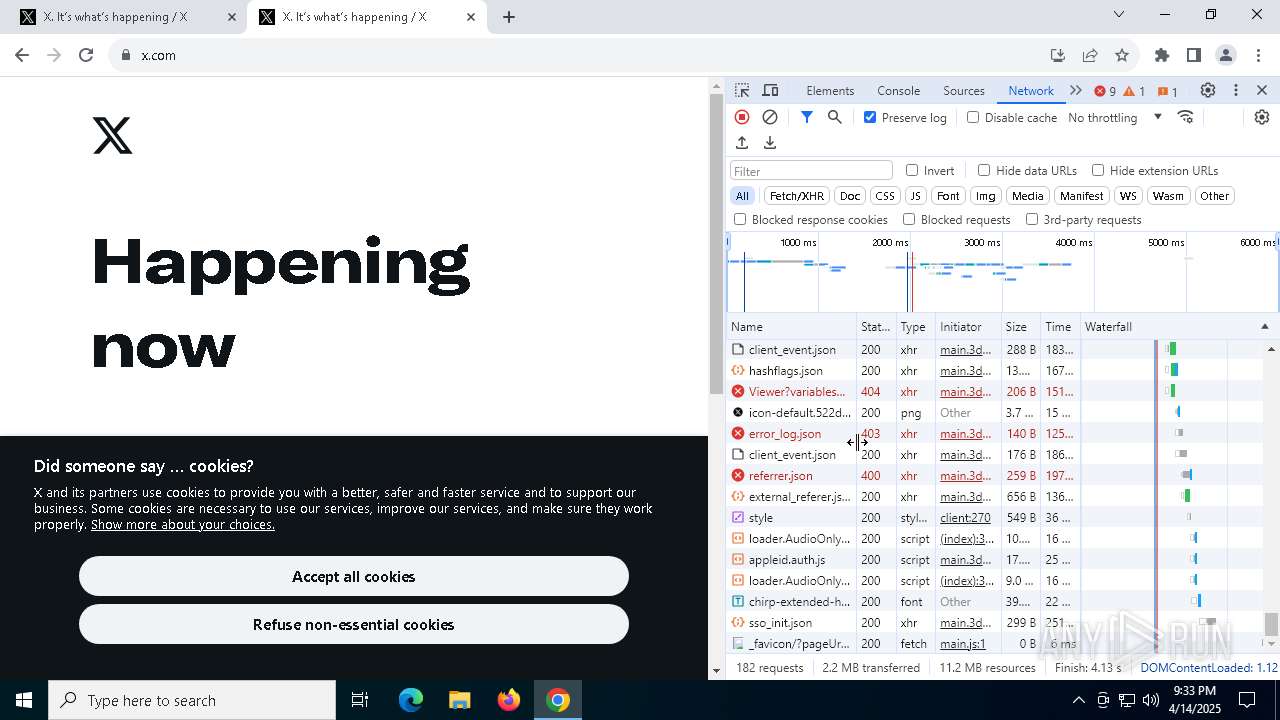Filter requests by CSS type
The width and height of the screenshot is (1280, 720).
point(885,196)
